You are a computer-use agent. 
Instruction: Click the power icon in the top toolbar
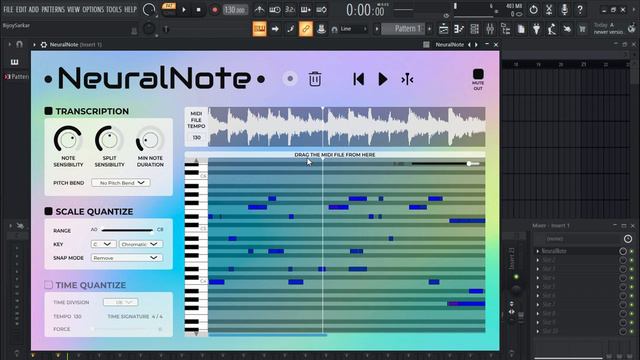coord(533,9)
